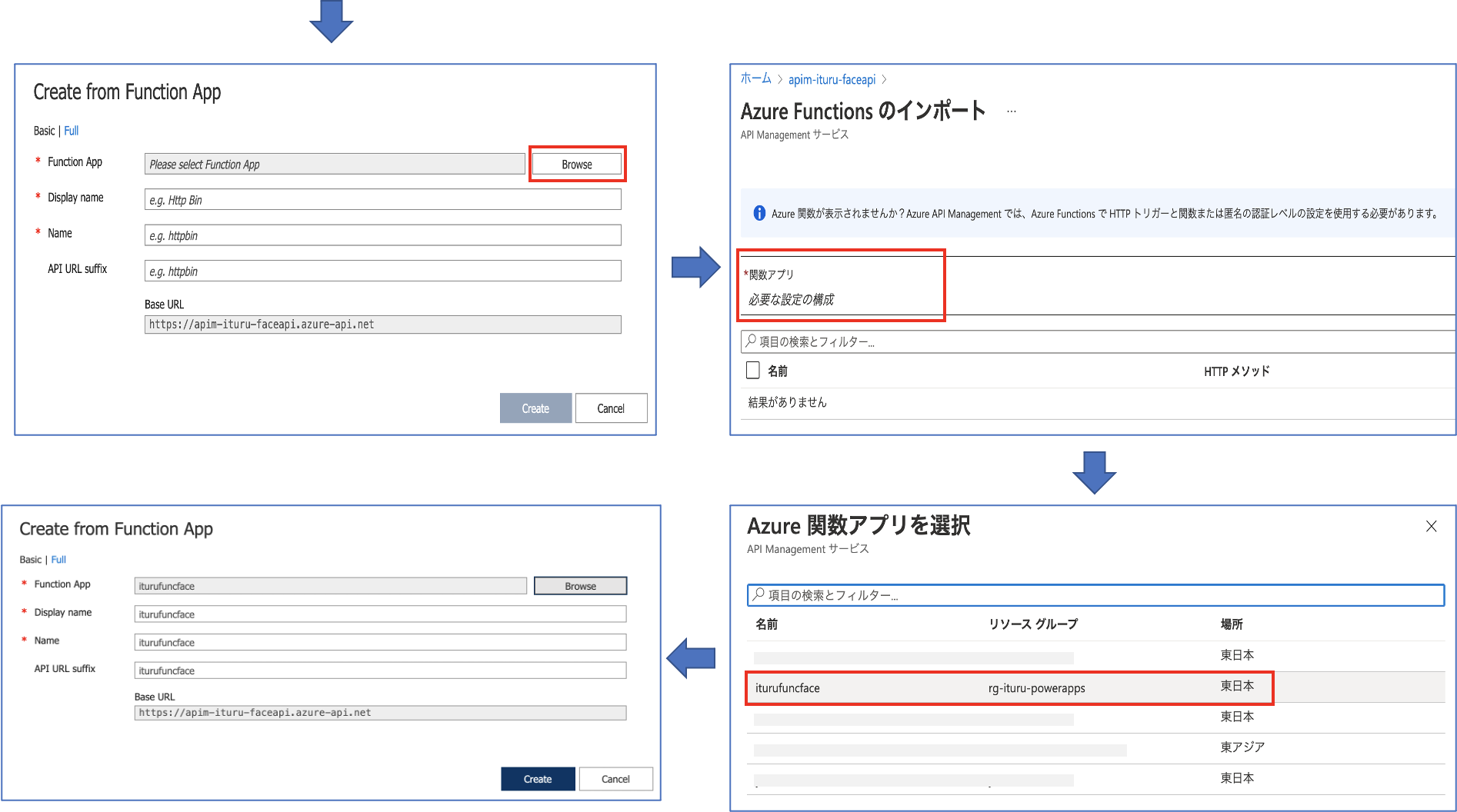Viewport: 1457px width, 812px height.
Task: Click the greyed Create button in top-left panel
Action: (535, 408)
